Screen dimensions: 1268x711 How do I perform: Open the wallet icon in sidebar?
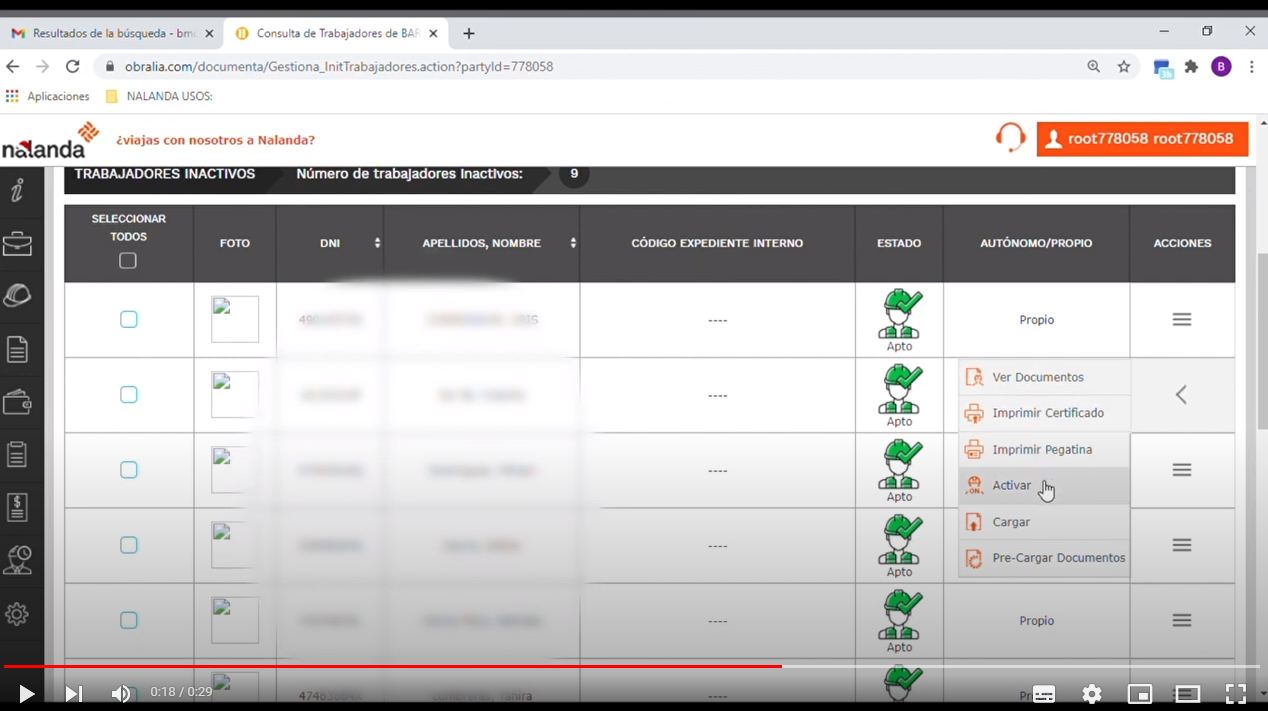[17, 402]
